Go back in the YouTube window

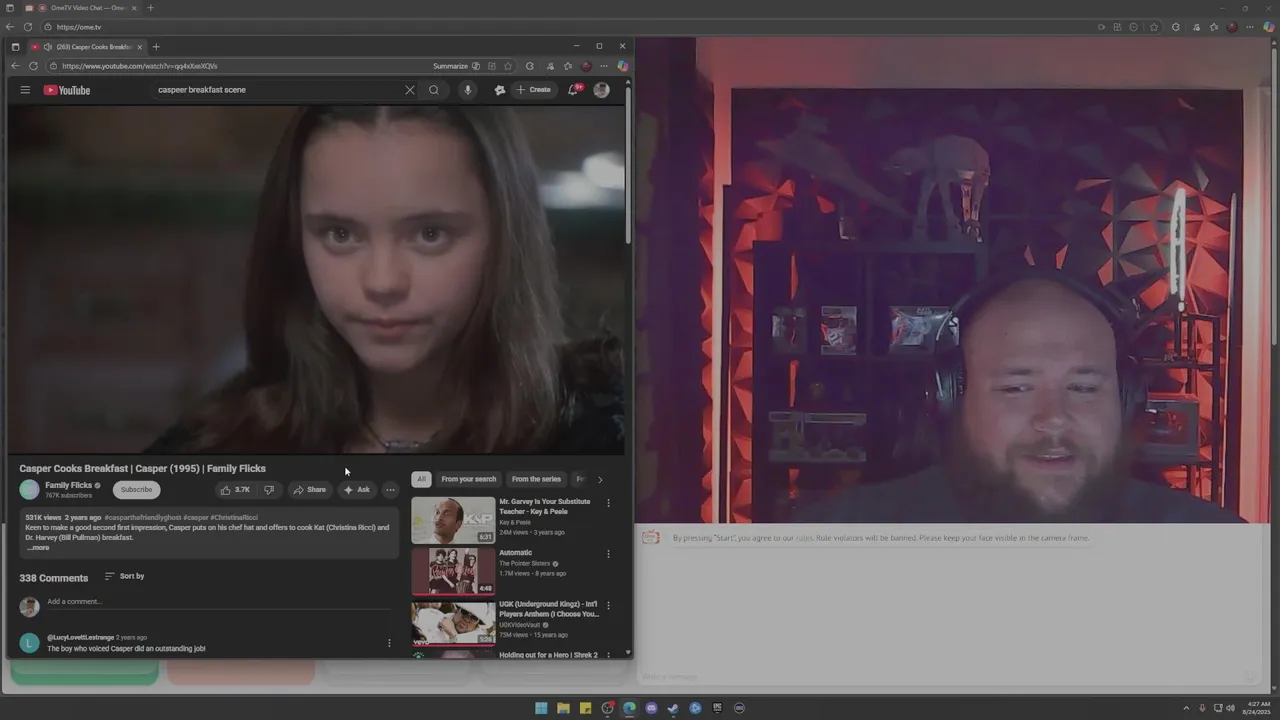14,66
